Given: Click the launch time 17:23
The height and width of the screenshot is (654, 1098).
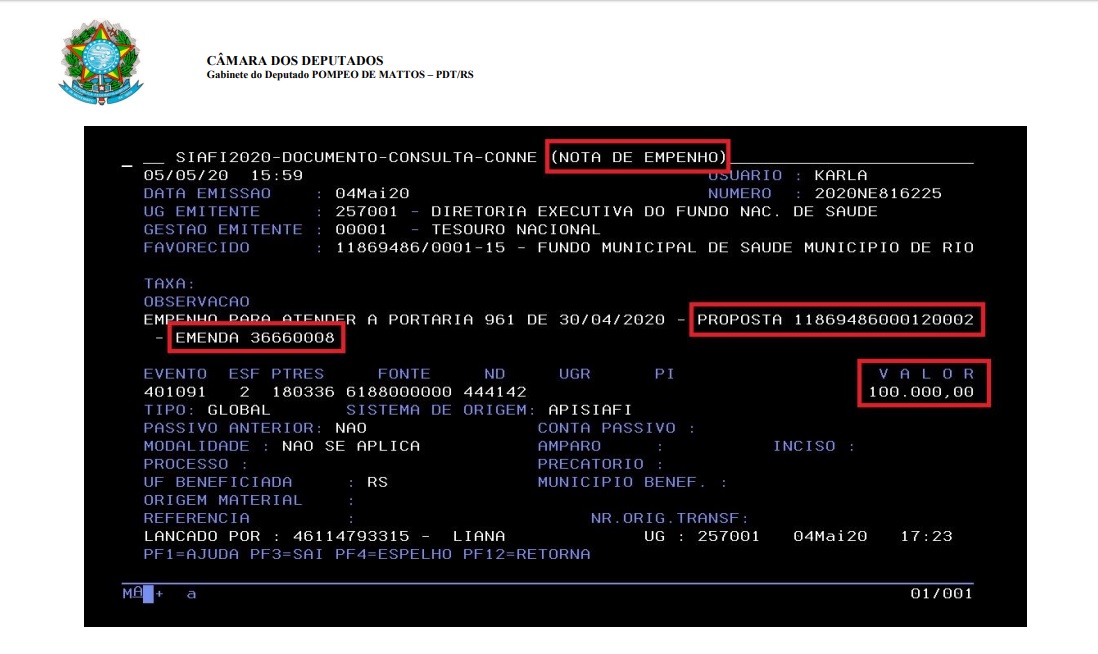Looking at the screenshot, I should click(926, 537).
